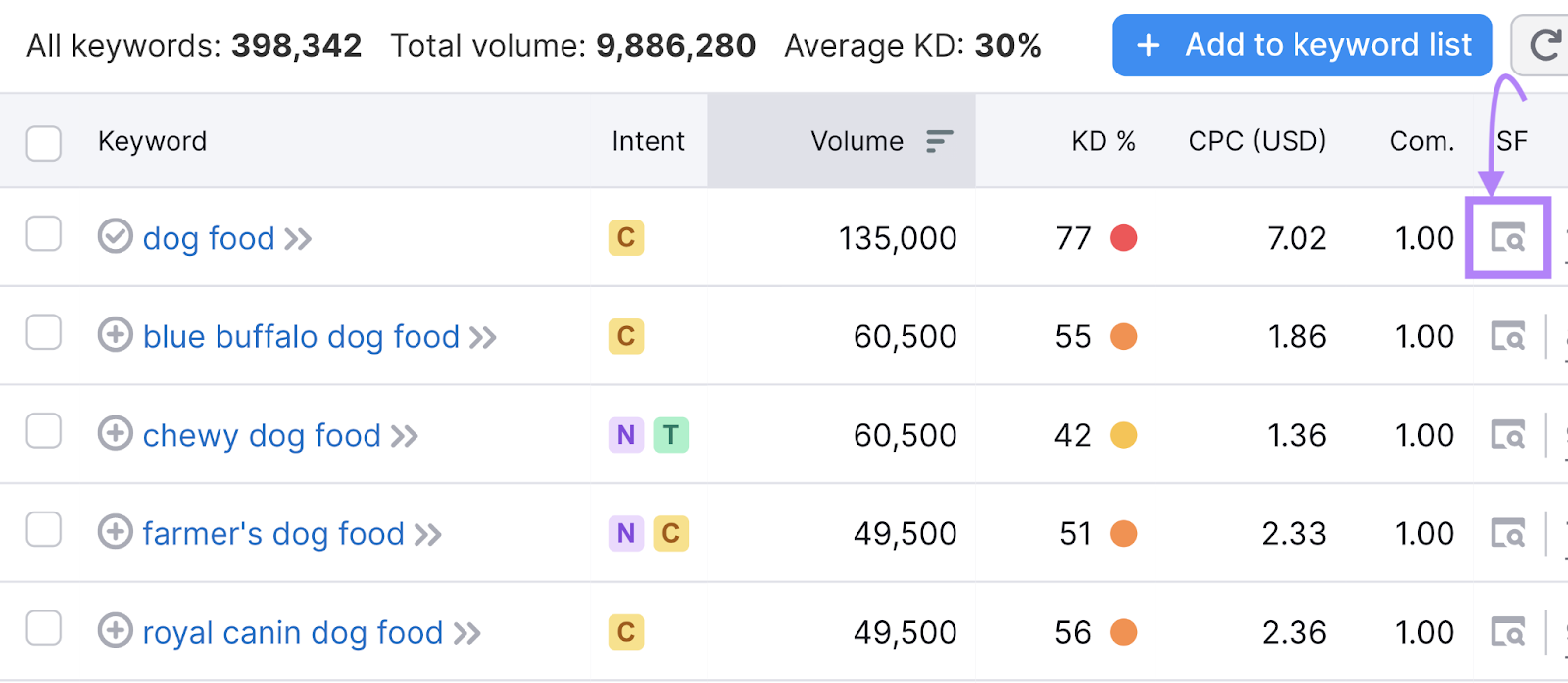
Task: Sort by Volume column header
Action: 857,142
